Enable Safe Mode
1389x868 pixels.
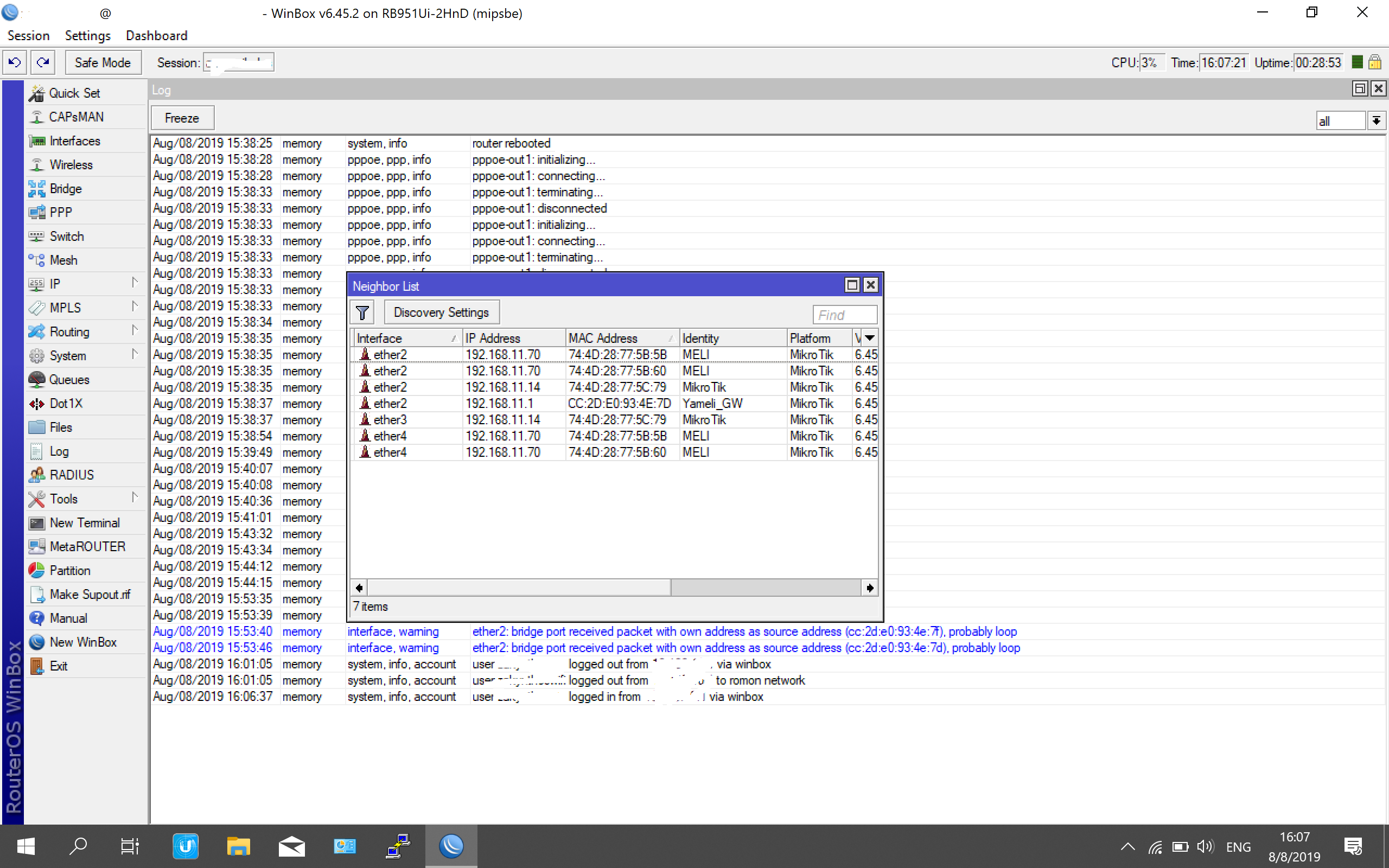(103, 62)
